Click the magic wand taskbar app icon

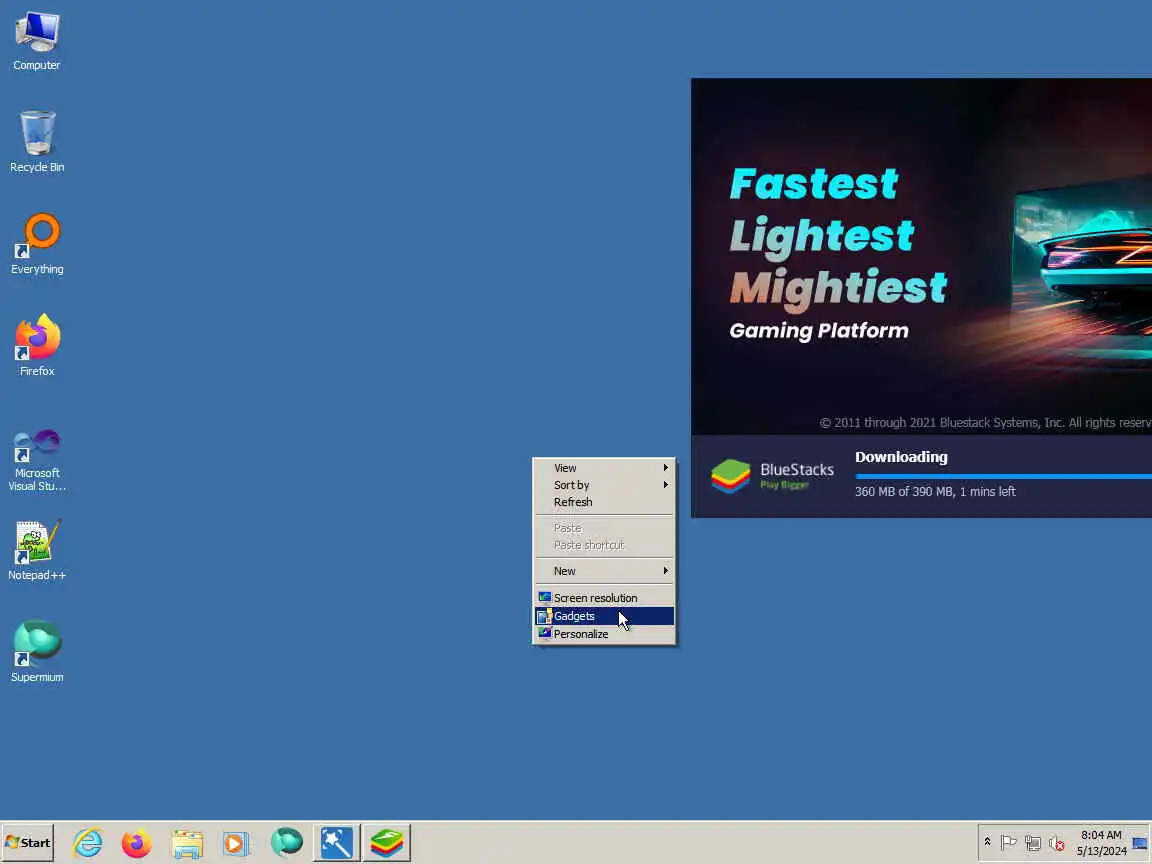point(336,843)
